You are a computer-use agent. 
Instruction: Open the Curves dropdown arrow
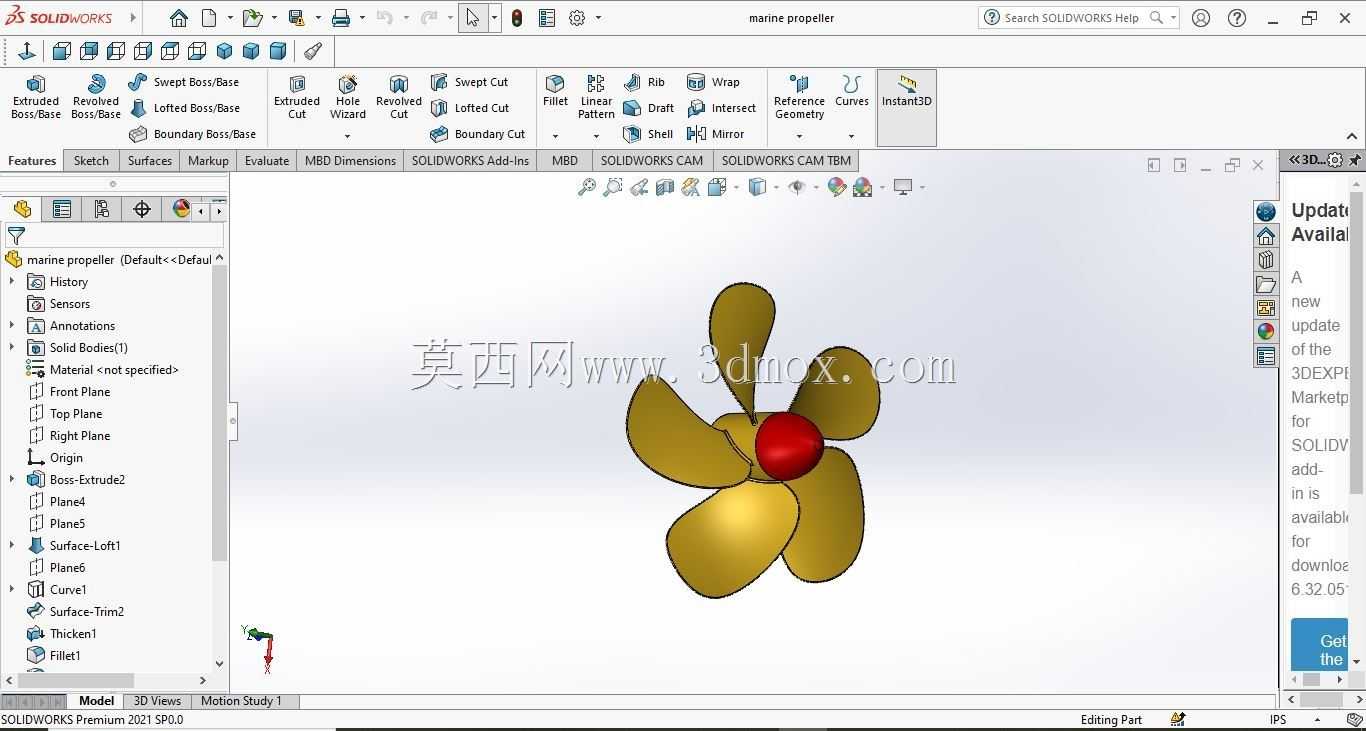click(x=852, y=136)
